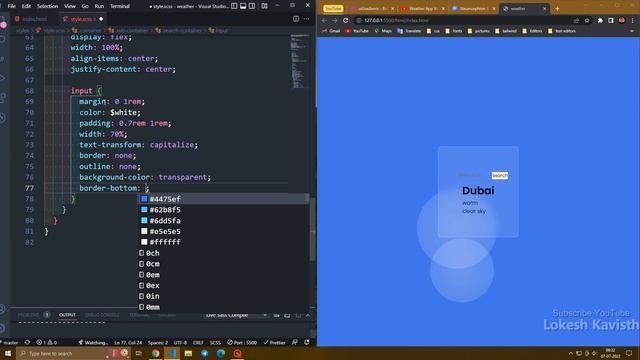Click Prettier status bar item
The width and height of the screenshot is (640, 360).
pos(275,342)
